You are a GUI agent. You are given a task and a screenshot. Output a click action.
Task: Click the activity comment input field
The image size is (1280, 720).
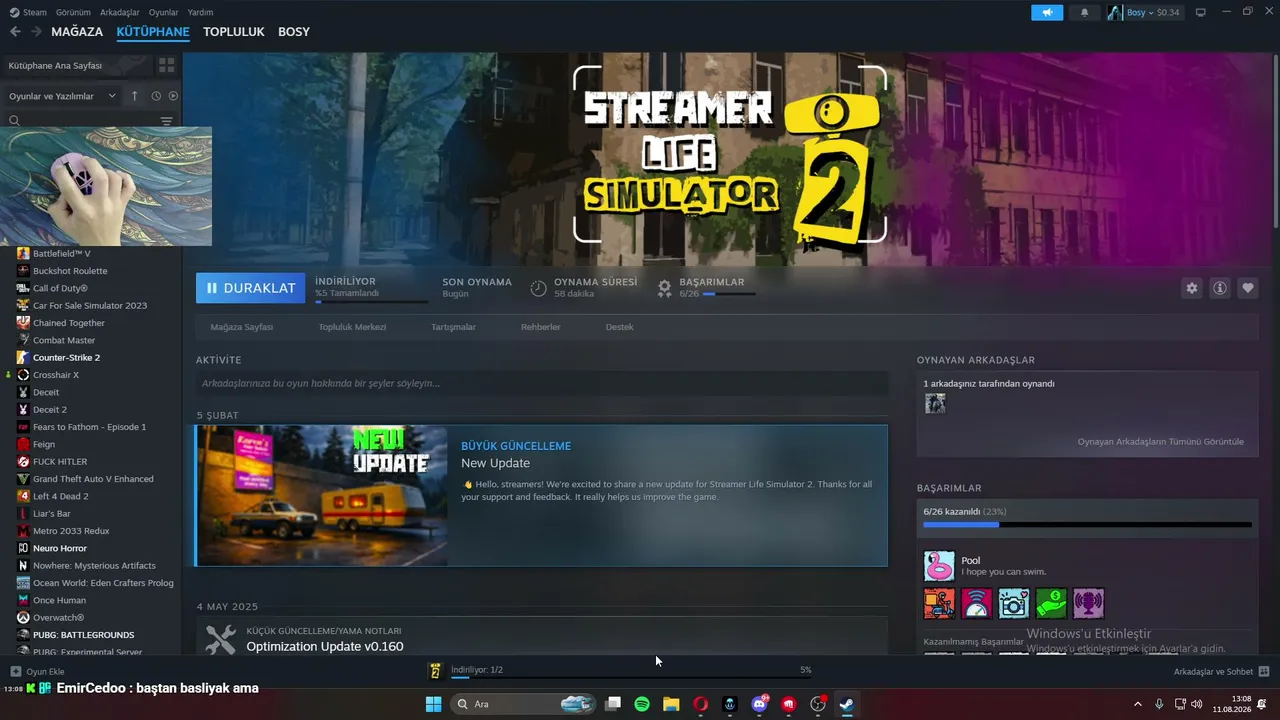[x=542, y=383]
